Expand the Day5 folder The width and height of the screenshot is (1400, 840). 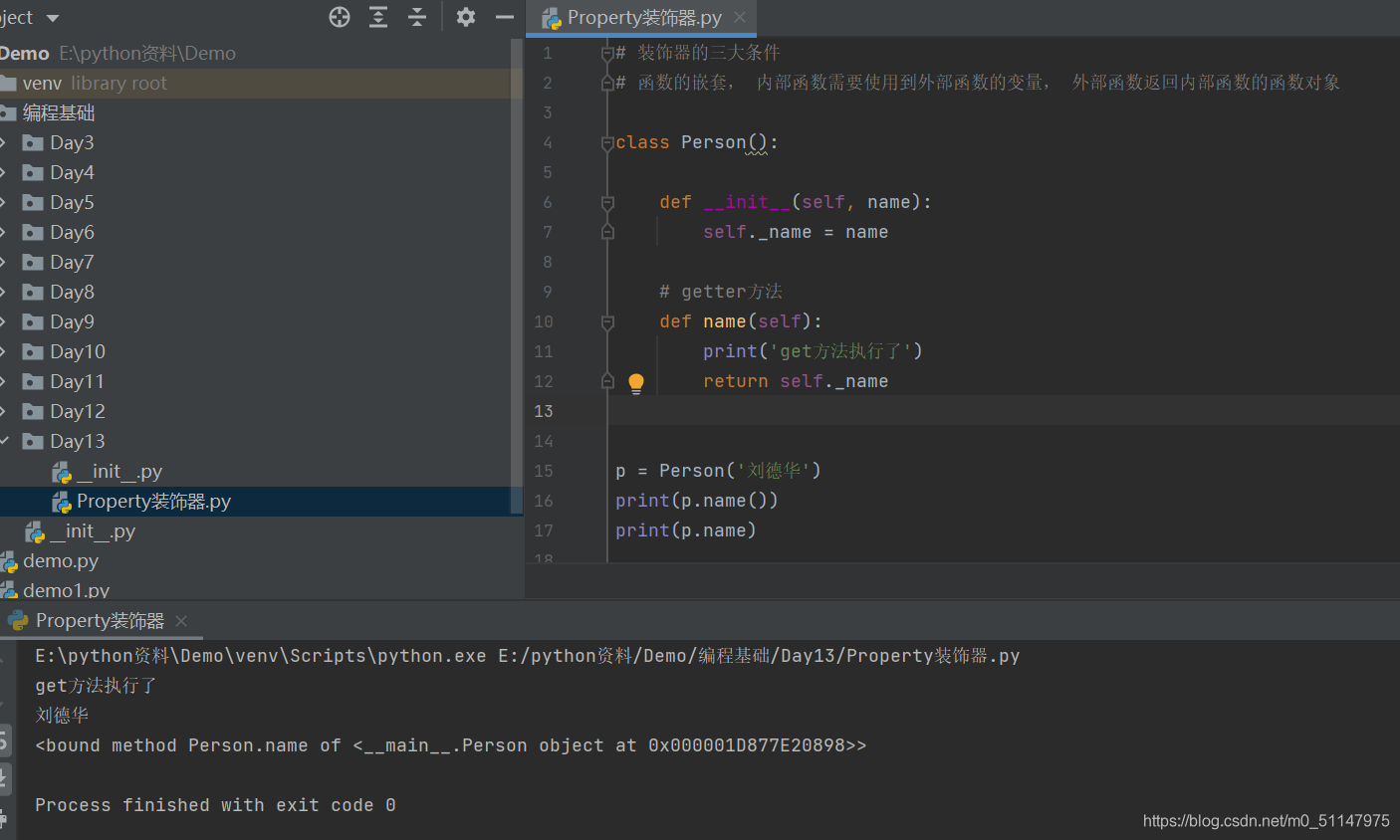click(4, 203)
